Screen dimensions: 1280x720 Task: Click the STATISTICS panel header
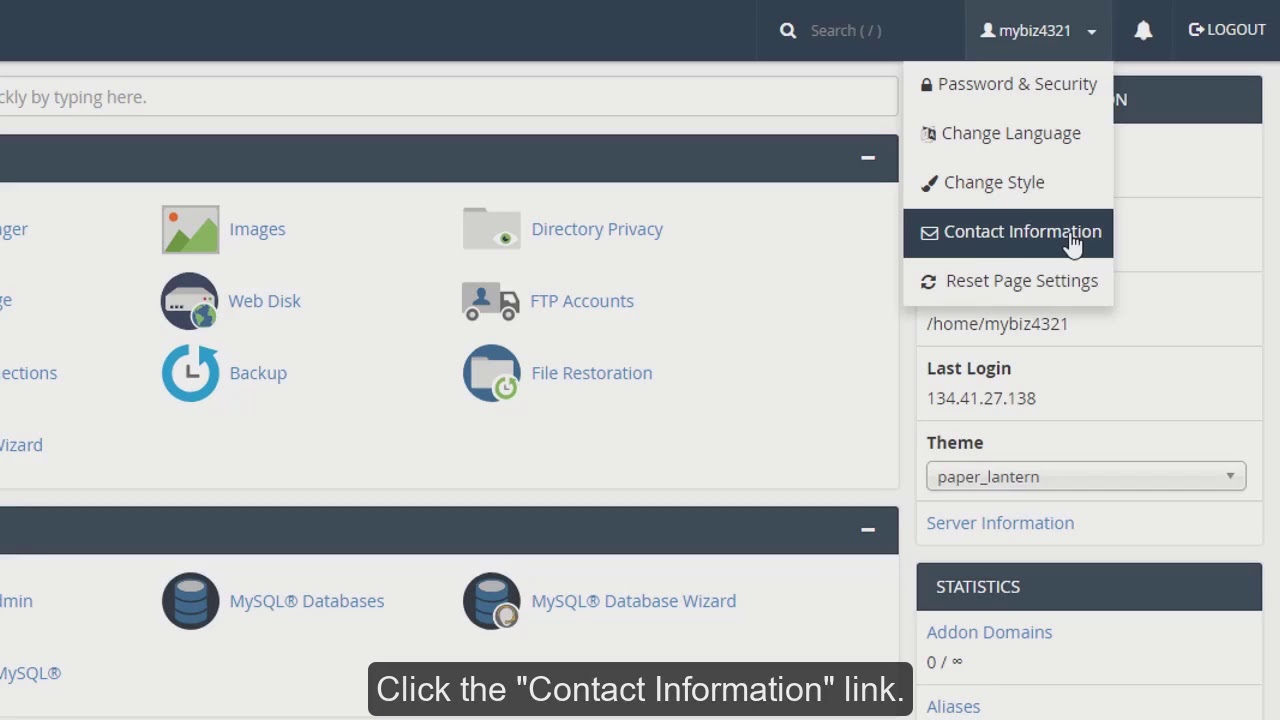click(1089, 587)
